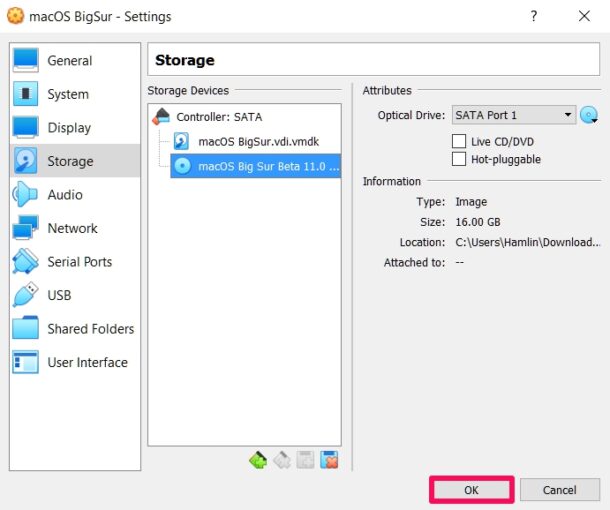Open the USB settings category
610x510 pixels.
(x=59, y=295)
